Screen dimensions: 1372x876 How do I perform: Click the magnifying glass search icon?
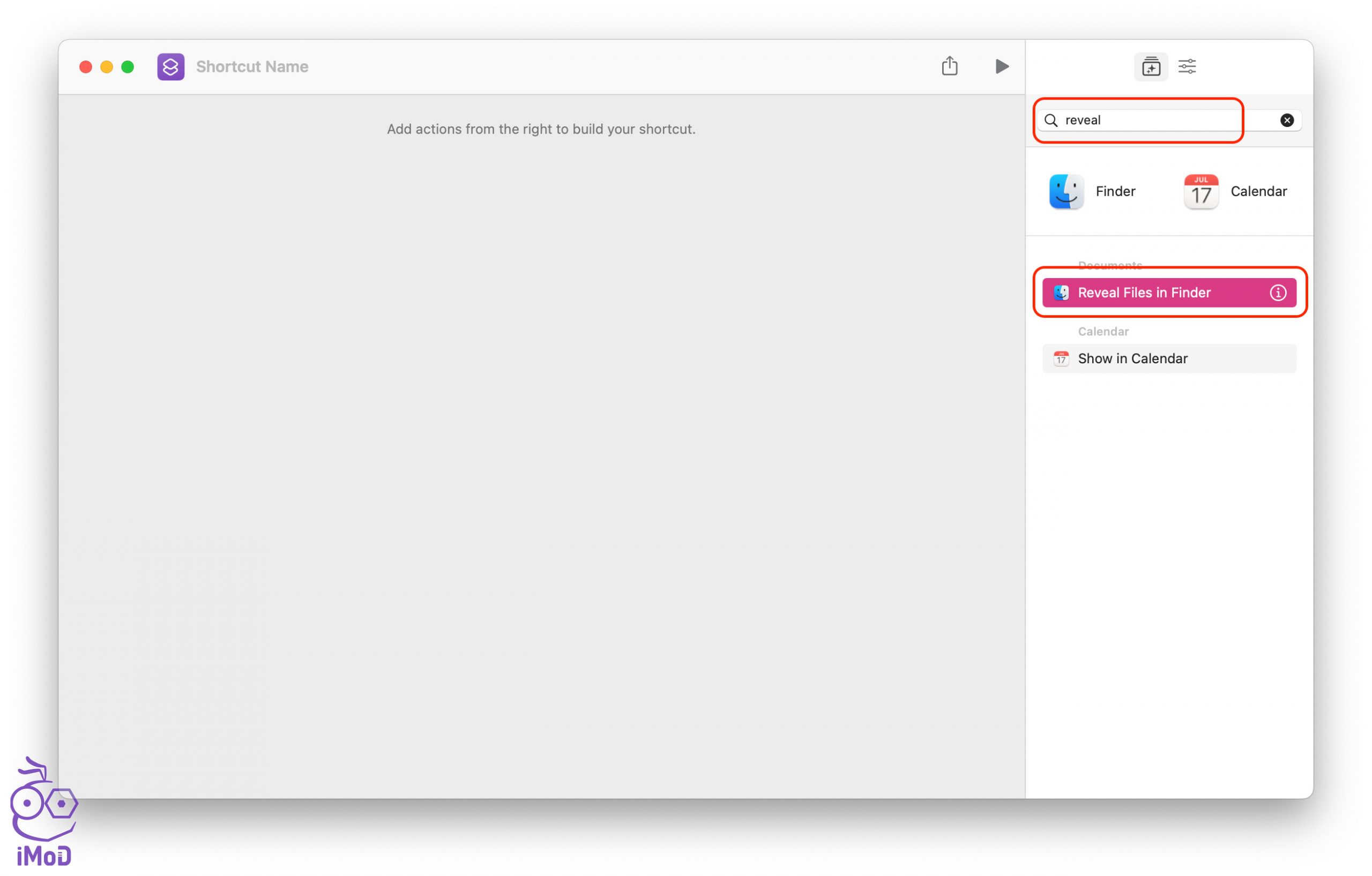pos(1050,120)
